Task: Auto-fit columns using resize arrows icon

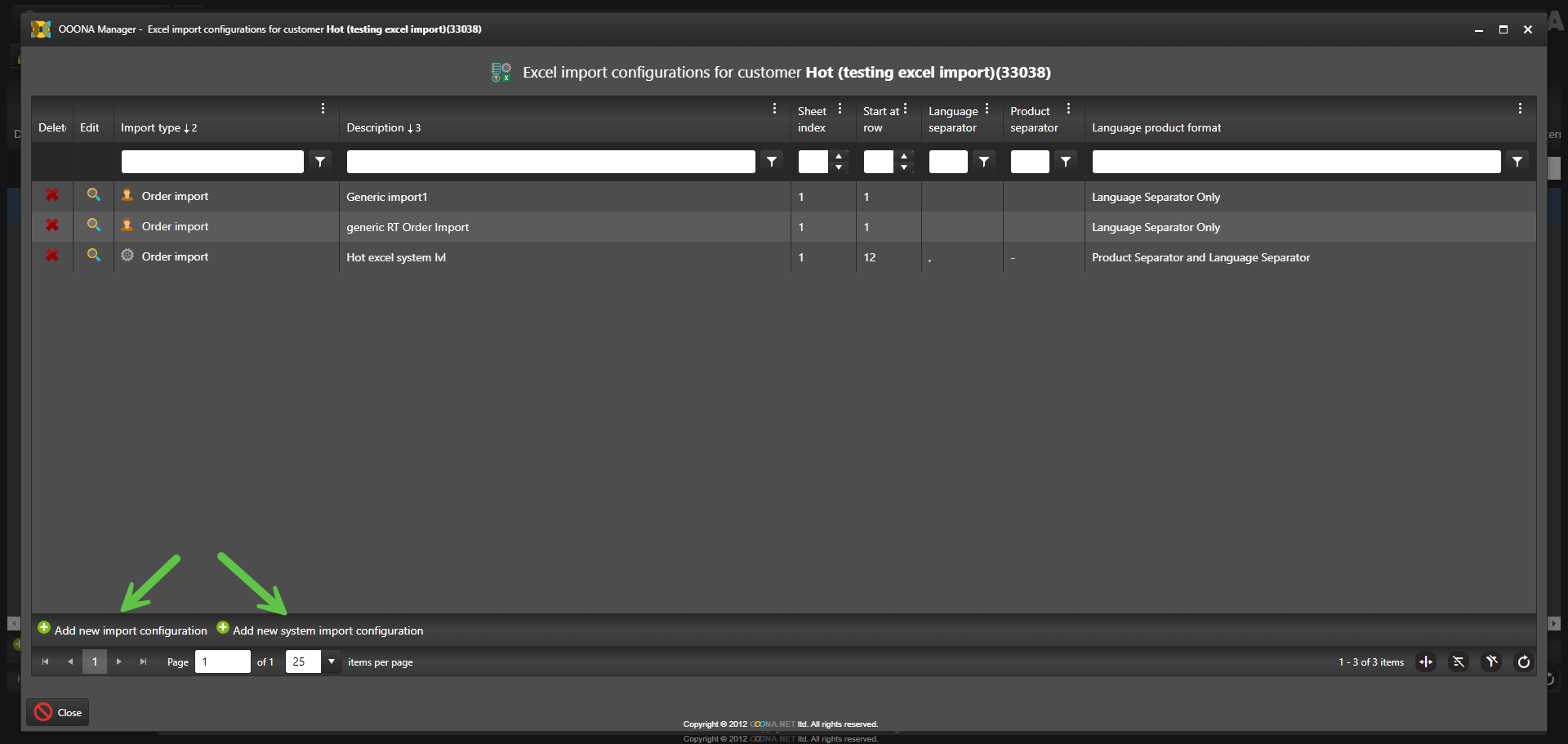Action: [1426, 662]
